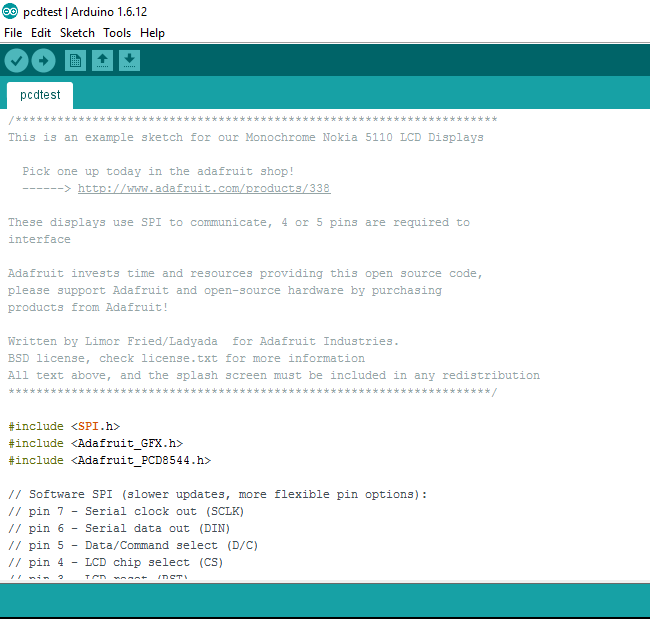Click the 'pin 7 - Serial clock out (SCLK)' comment

pyautogui.click(x=126, y=511)
